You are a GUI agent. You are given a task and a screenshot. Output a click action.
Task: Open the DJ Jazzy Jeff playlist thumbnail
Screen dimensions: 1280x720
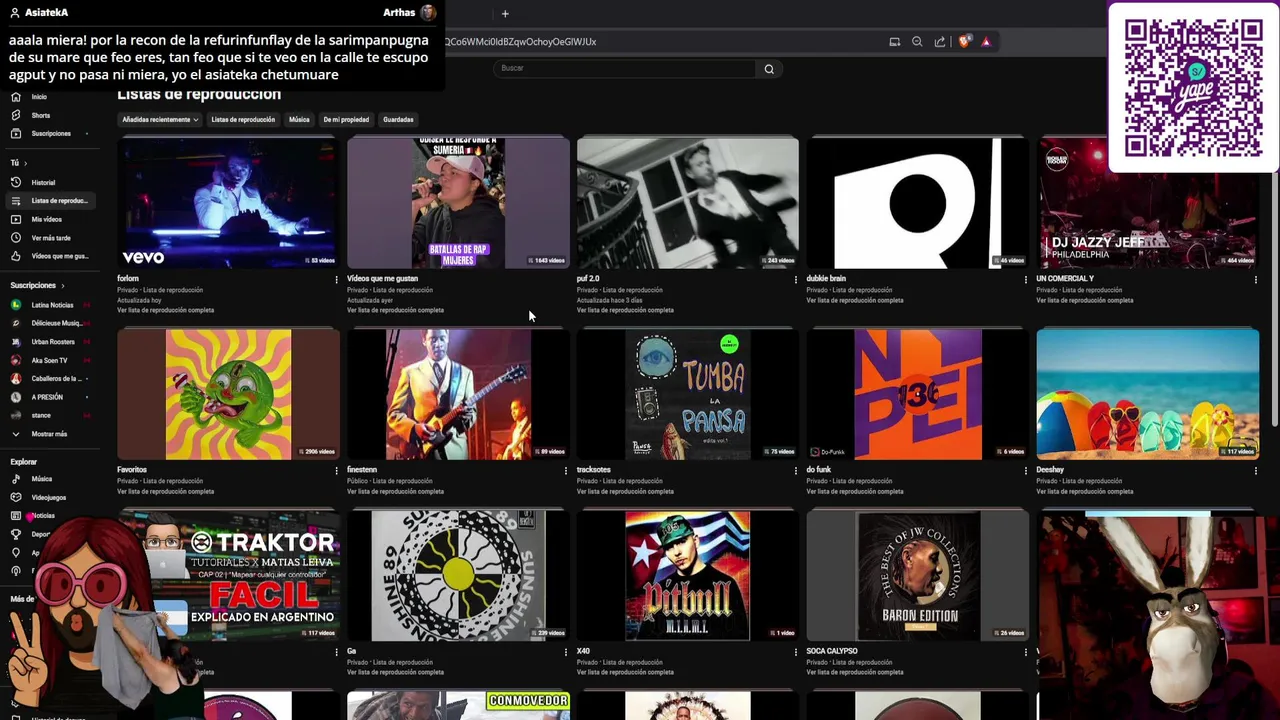point(1148,203)
